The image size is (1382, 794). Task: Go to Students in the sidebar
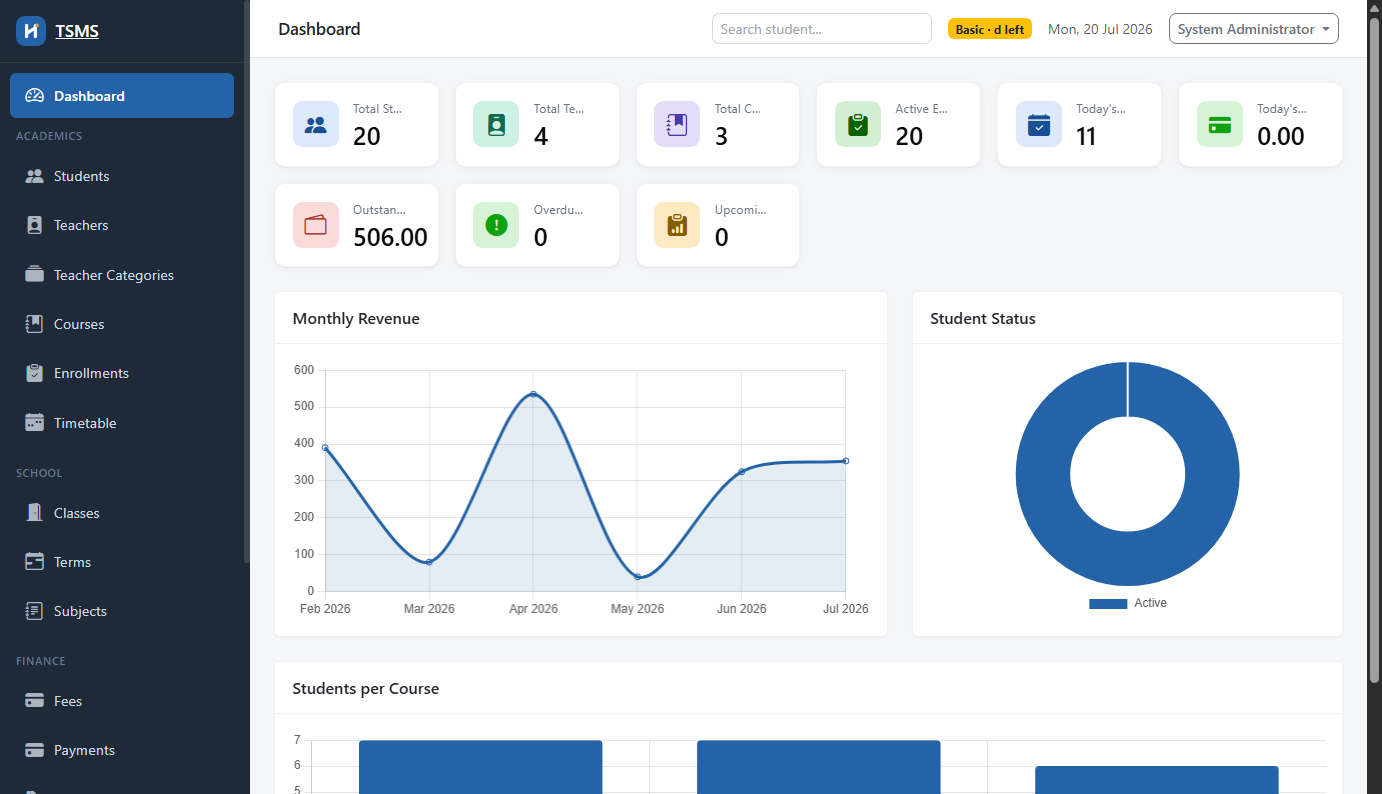(x=122, y=176)
